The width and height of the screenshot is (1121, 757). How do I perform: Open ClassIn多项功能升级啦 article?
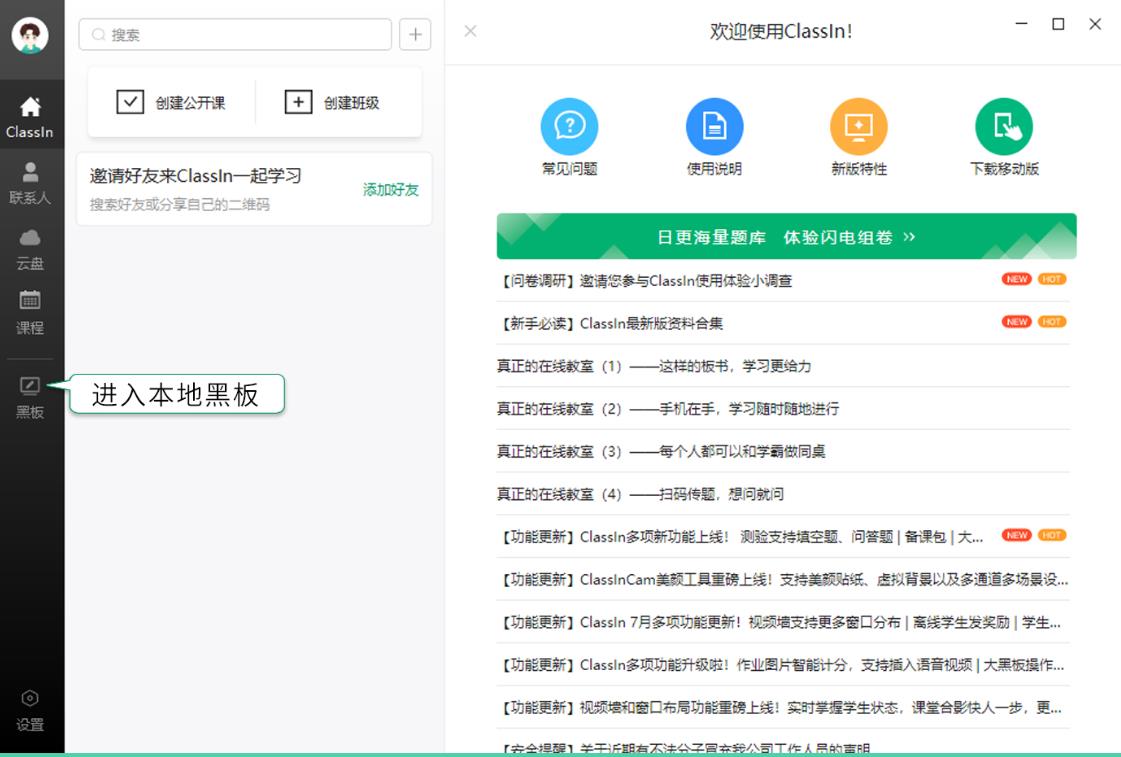[x=783, y=665]
